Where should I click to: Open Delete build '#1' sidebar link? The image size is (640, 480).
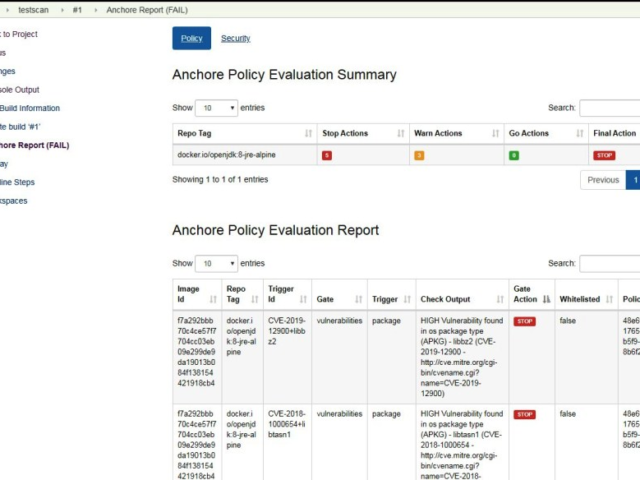click(20, 127)
